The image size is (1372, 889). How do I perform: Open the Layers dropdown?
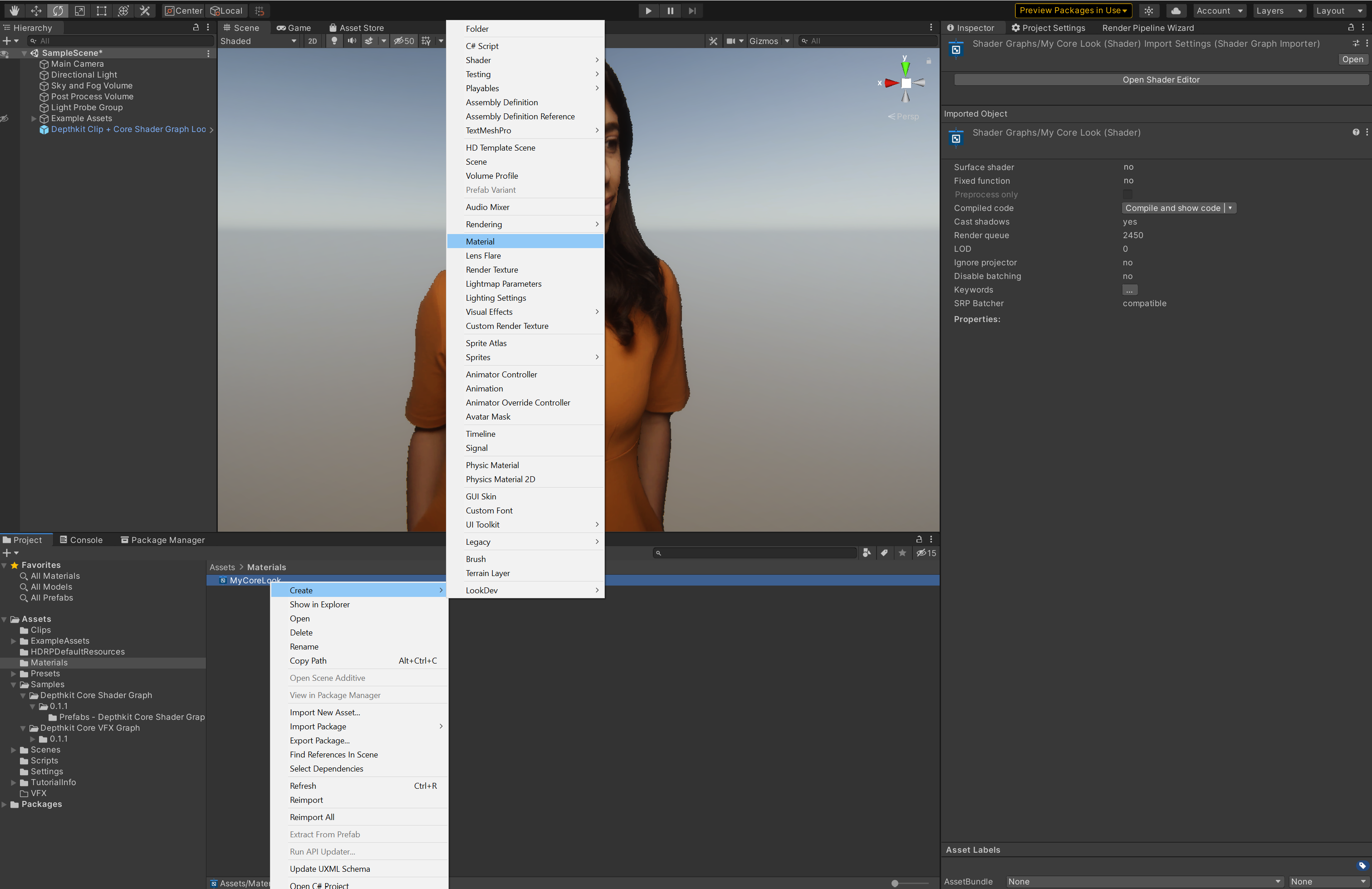tap(1279, 10)
